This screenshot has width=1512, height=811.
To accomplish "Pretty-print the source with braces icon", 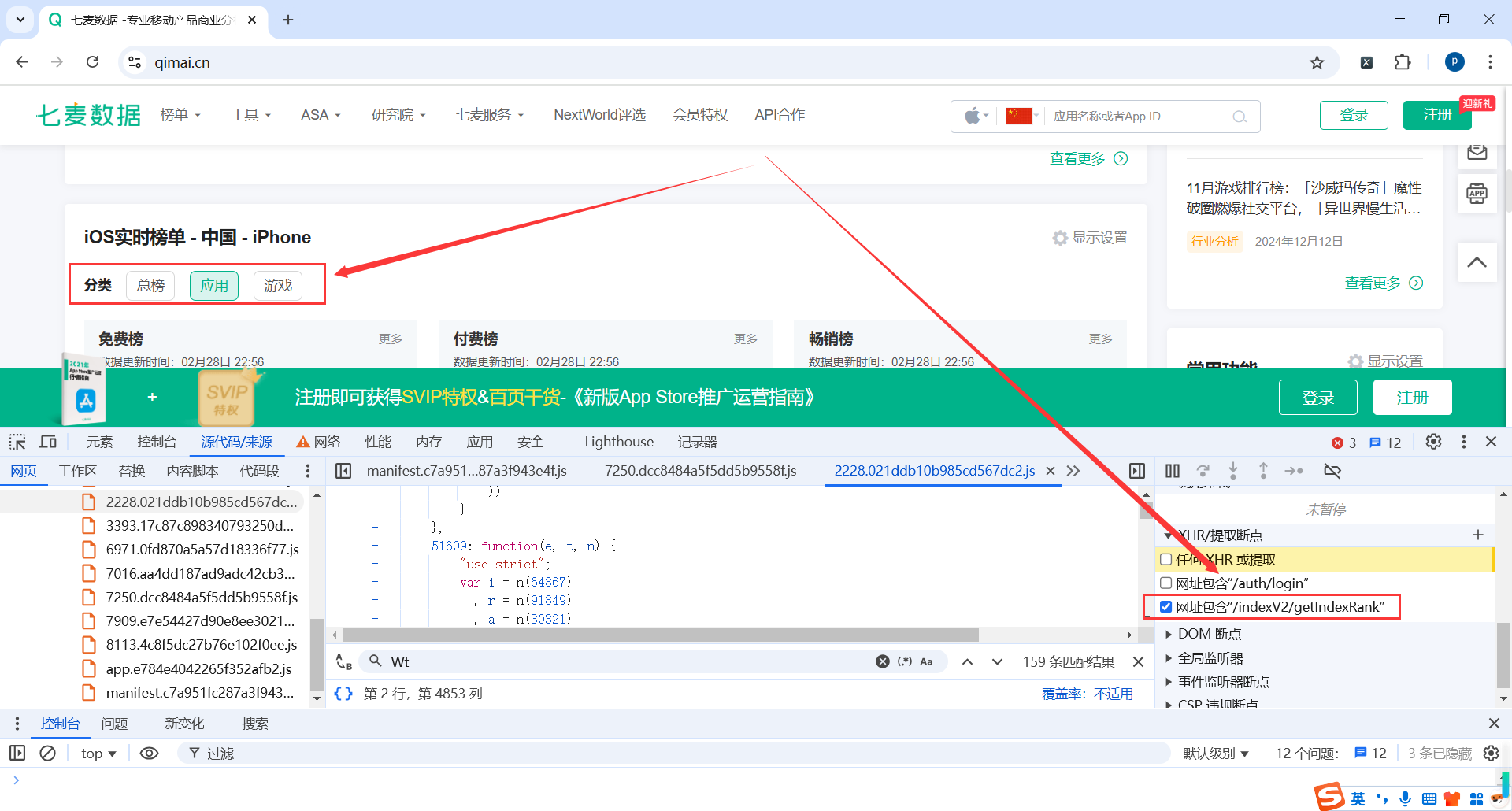I will 343,694.
